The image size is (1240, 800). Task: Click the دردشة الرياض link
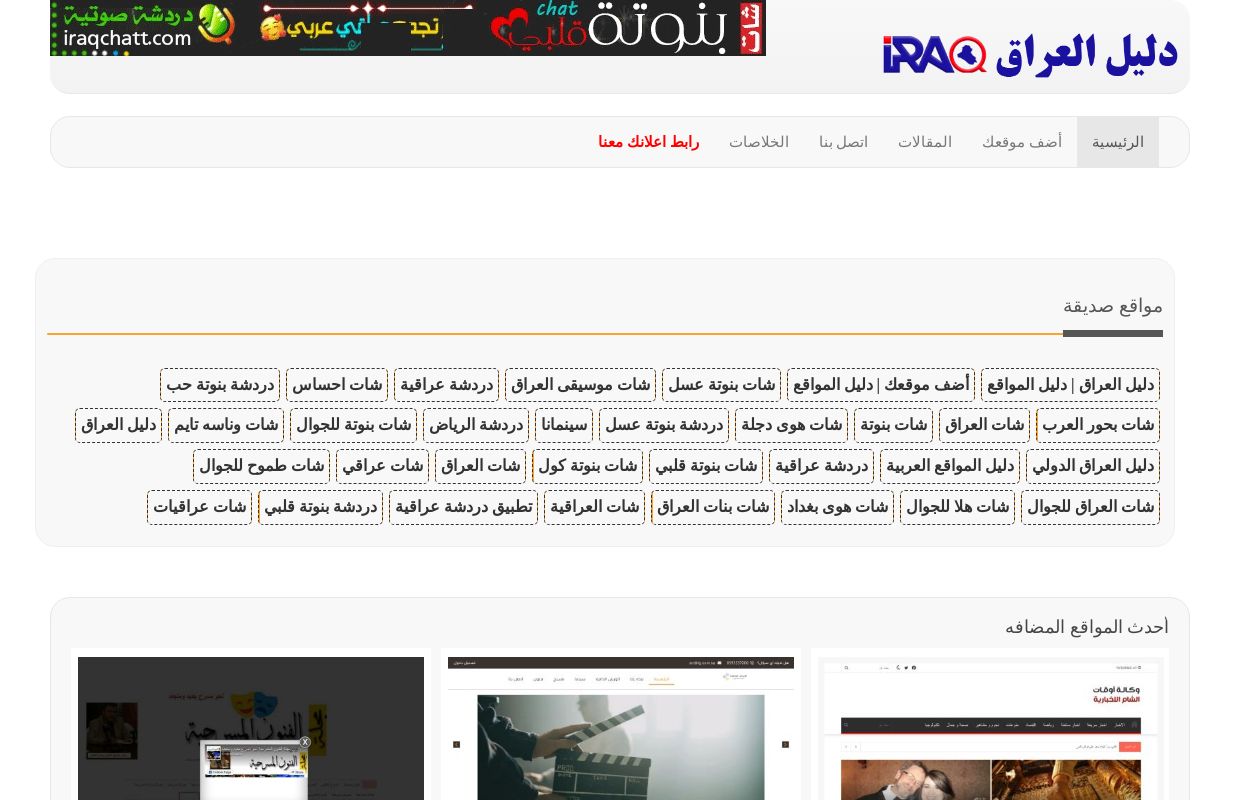(476, 425)
